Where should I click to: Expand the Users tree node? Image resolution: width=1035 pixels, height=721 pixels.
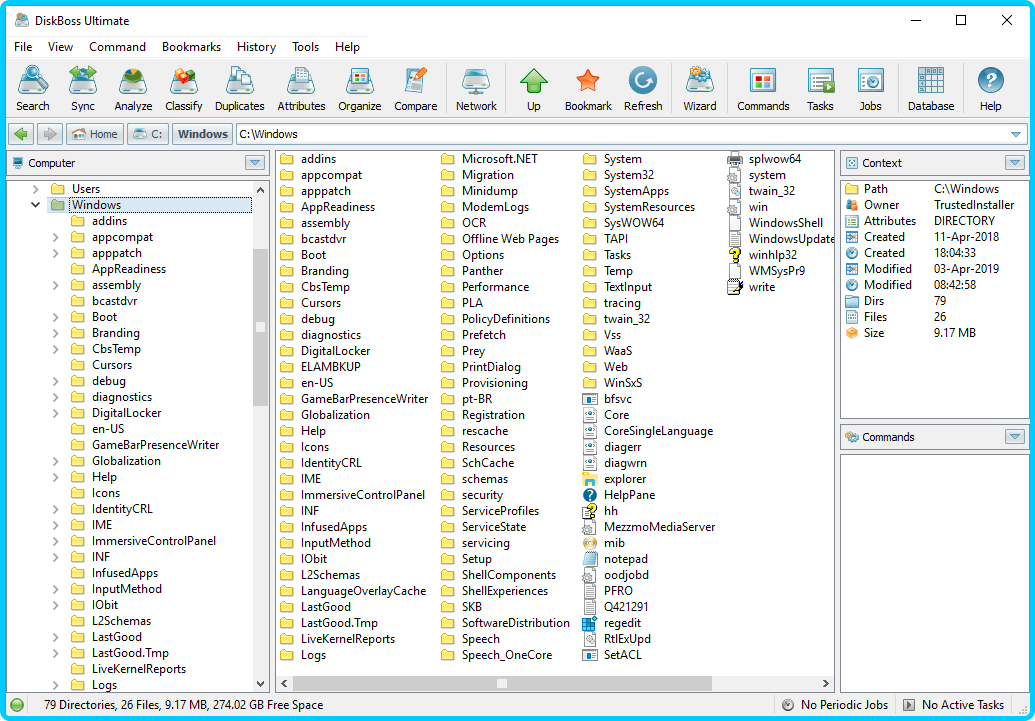click(x=36, y=189)
